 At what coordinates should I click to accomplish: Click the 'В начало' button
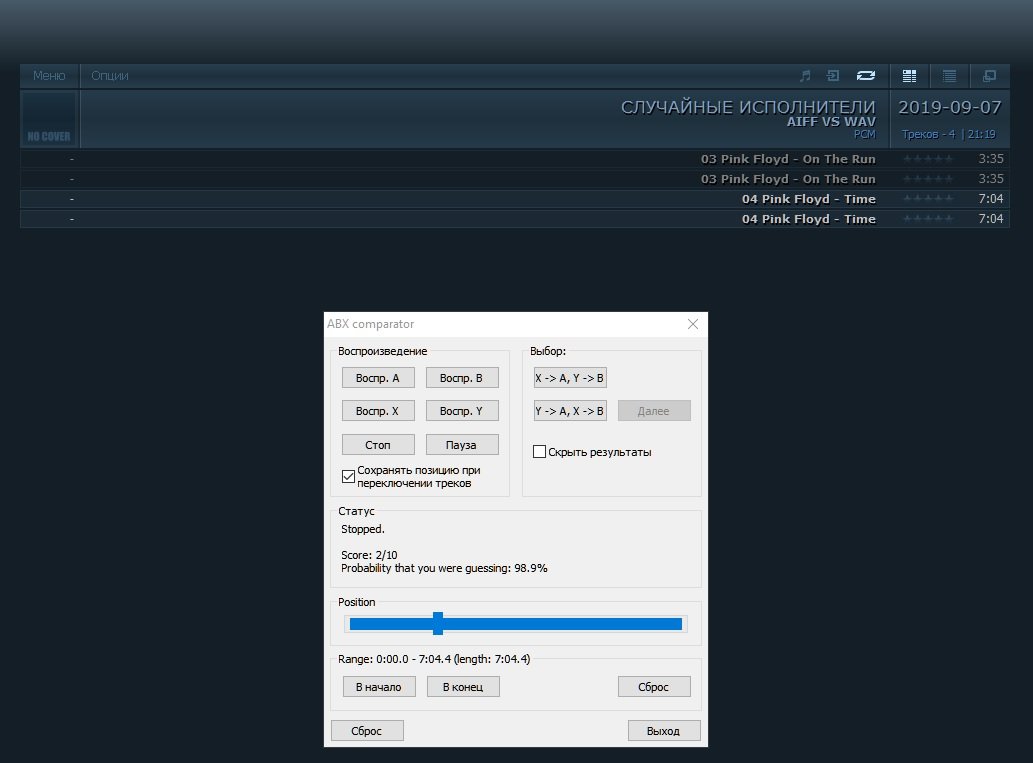[378, 687]
